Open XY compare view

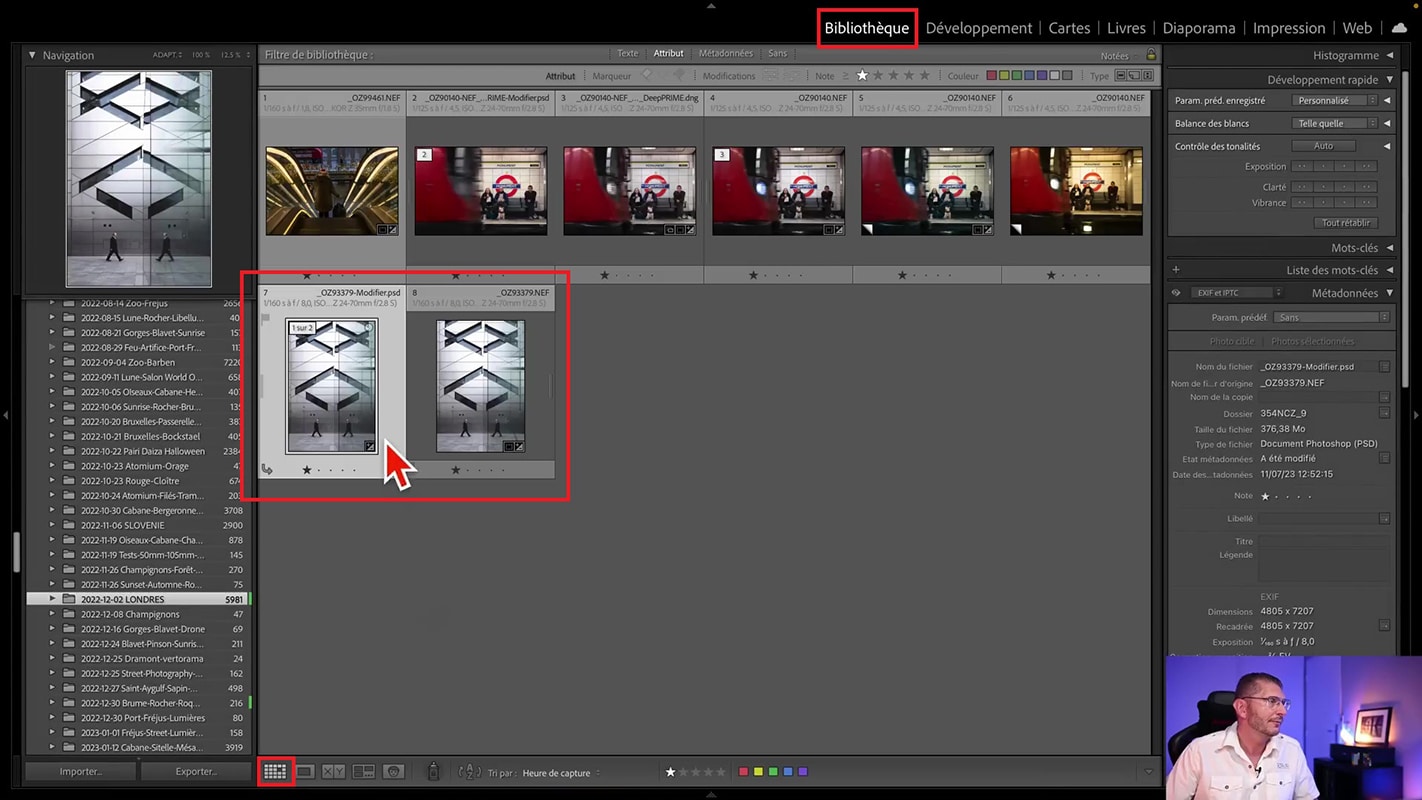pyautogui.click(x=334, y=772)
